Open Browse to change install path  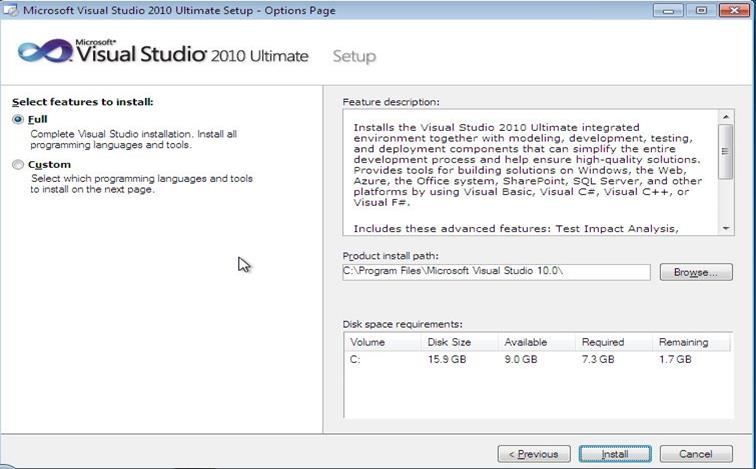click(x=696, y=272)
